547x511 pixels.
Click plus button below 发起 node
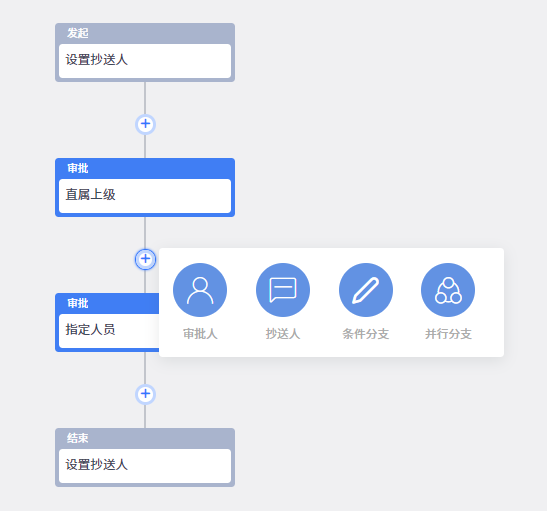click(x=145, y=124)
